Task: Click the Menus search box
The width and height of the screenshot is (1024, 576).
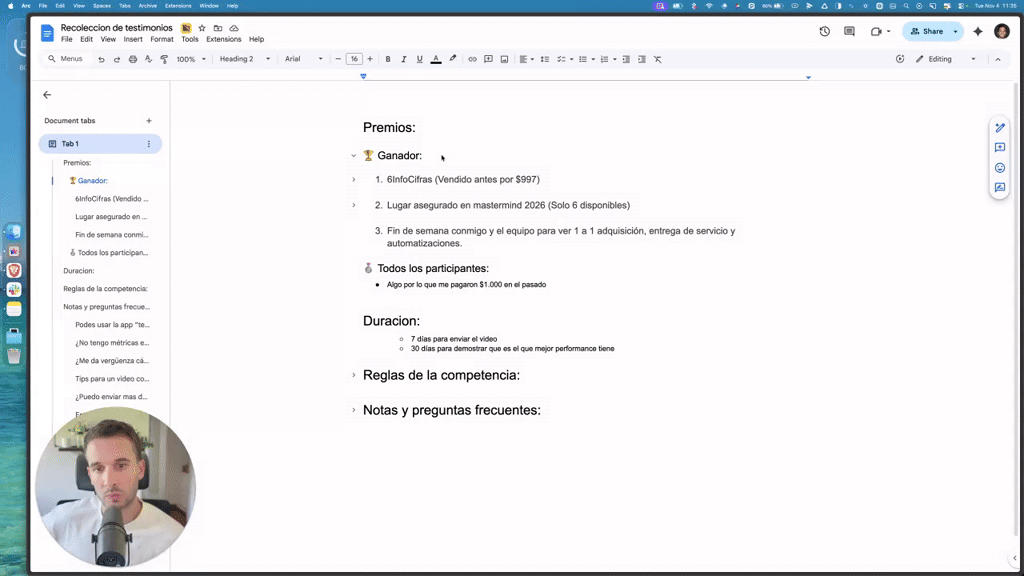Action: [x=65, y=59]
